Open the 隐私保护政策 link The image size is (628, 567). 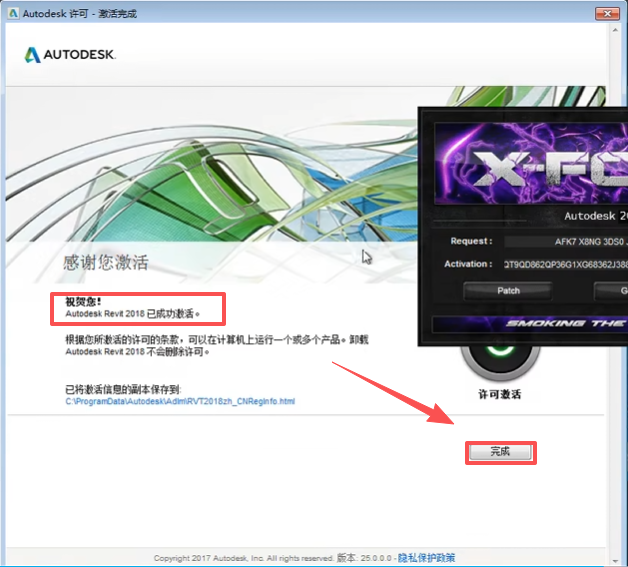[426, 558]
